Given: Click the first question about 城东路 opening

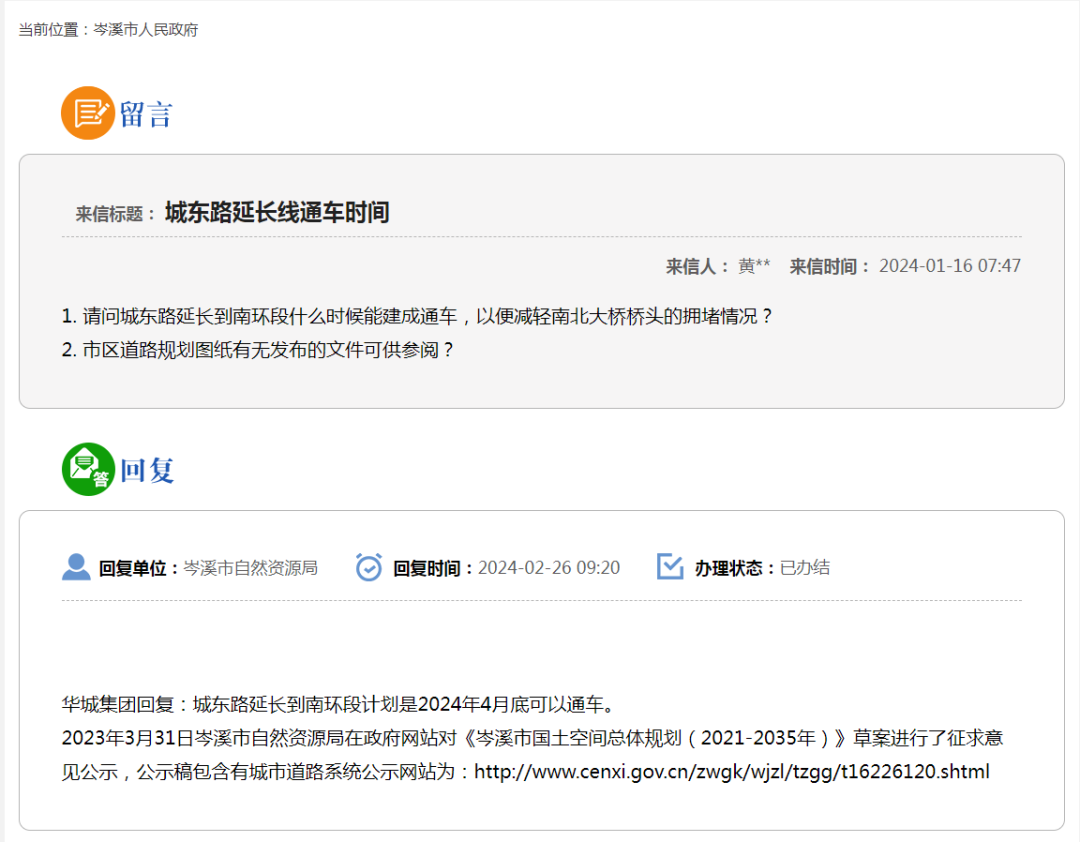Looking at the screenshot, I should click(x=417, y=316).
